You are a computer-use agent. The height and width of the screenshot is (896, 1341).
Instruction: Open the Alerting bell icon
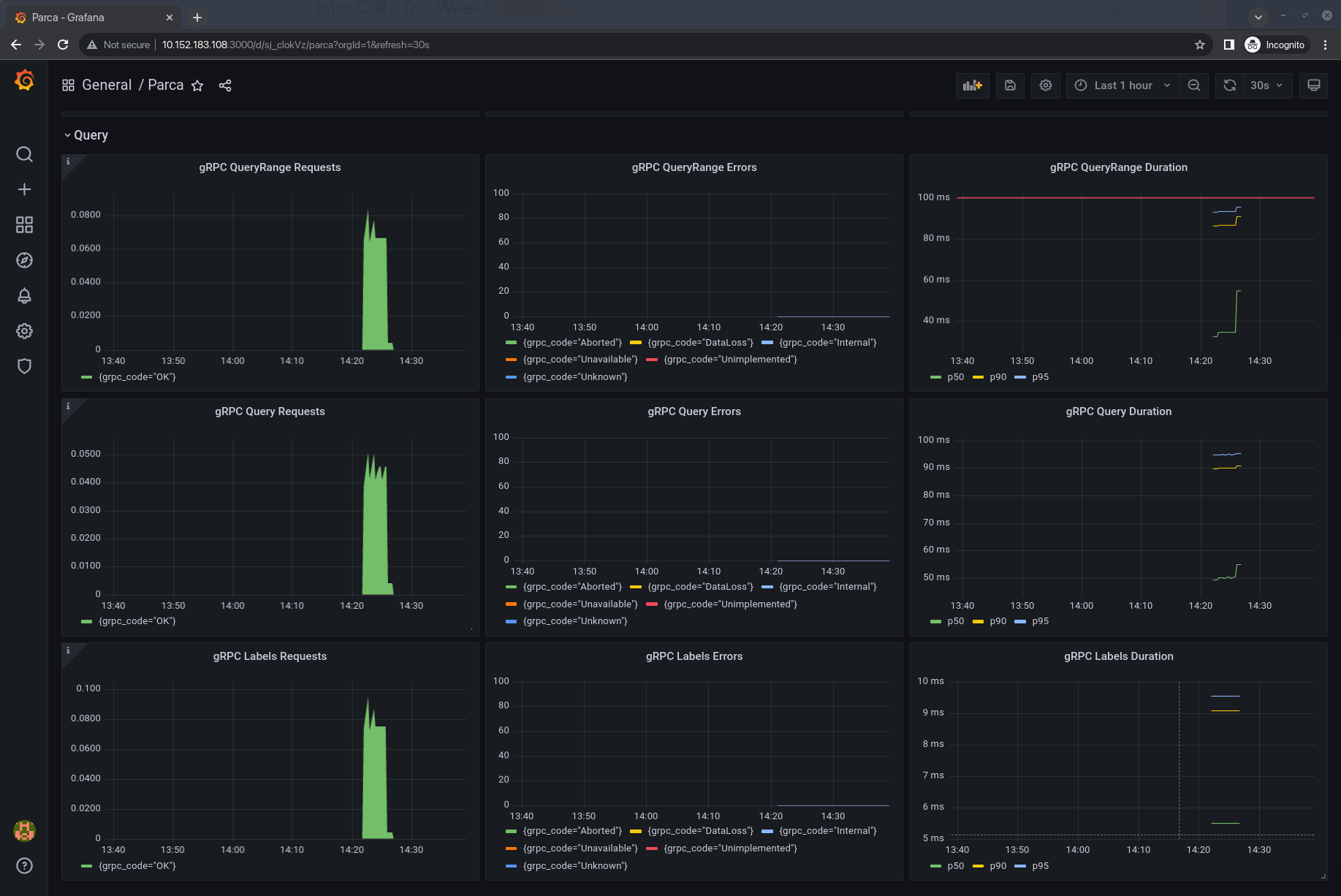tap(24, 296)
